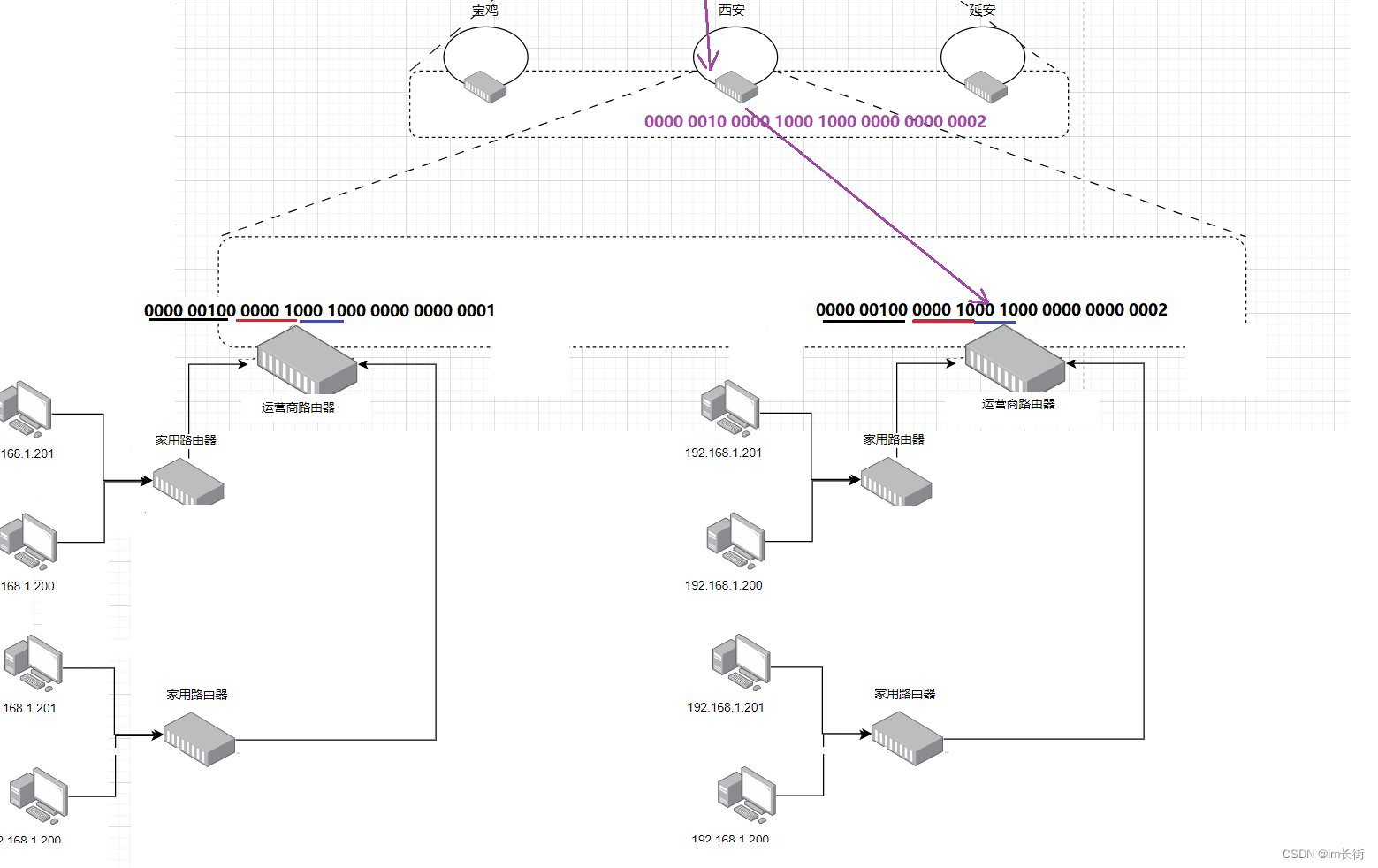Image resolution: width=1378 pixels, height=868 pixels.
Task: Click the router icon inside the 西安 circle
Action: pos(736,87)
